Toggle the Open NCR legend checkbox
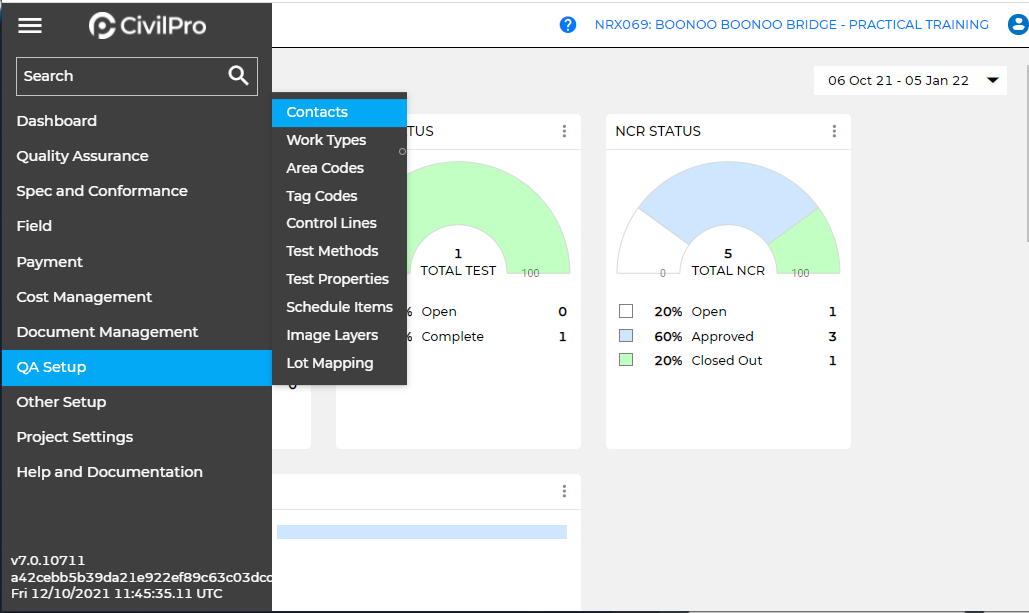The image size is (1029, 613). (x=626, y=312)
